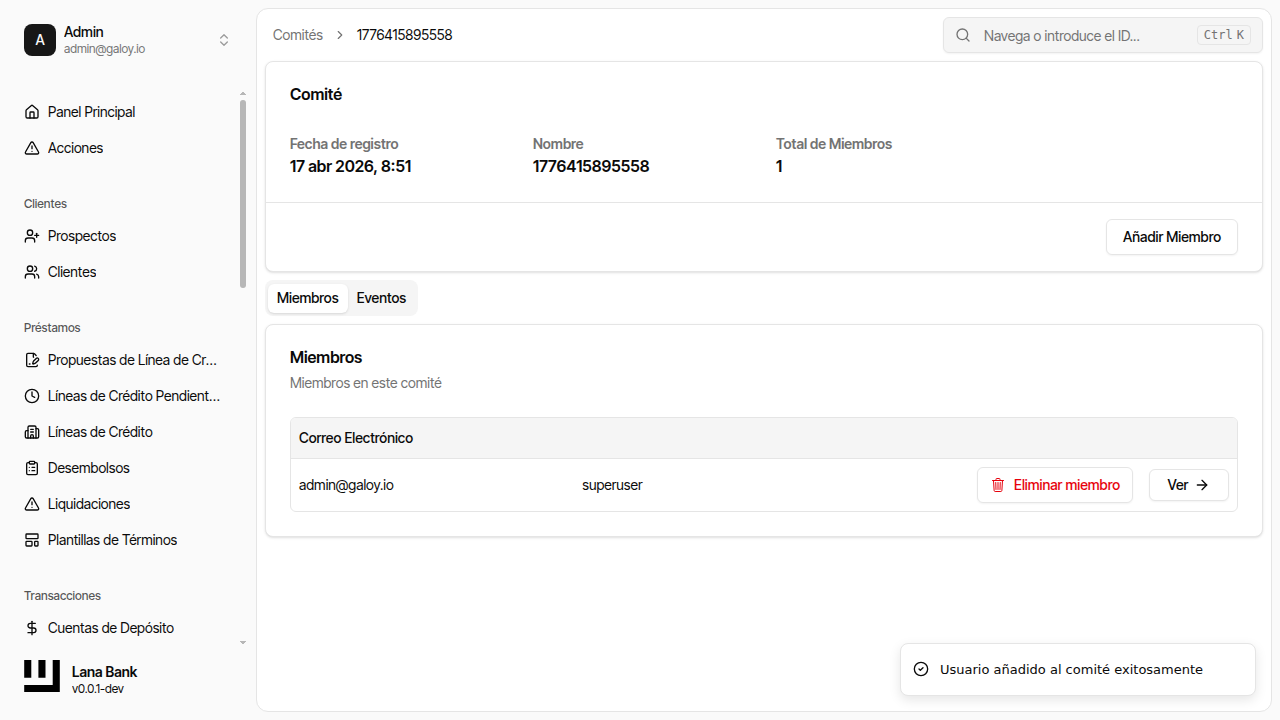Dismiss the Usuario añadido success toast
This screenshot has height=720, width=1280.
[x=1077, y=669]
